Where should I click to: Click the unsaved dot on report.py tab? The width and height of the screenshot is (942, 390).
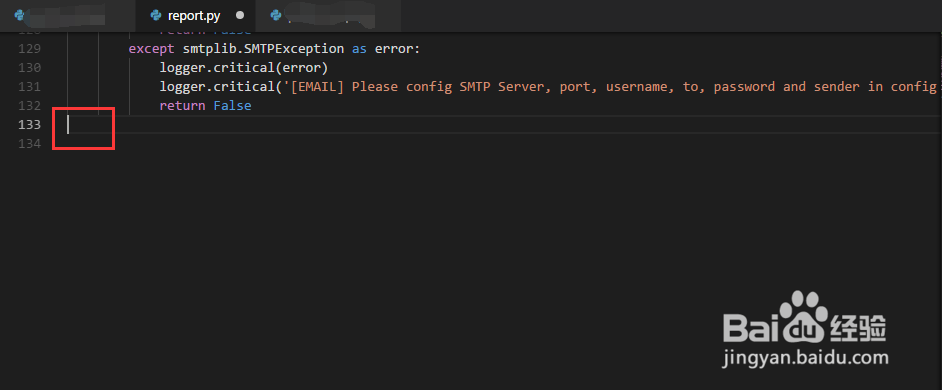[240, 16]
